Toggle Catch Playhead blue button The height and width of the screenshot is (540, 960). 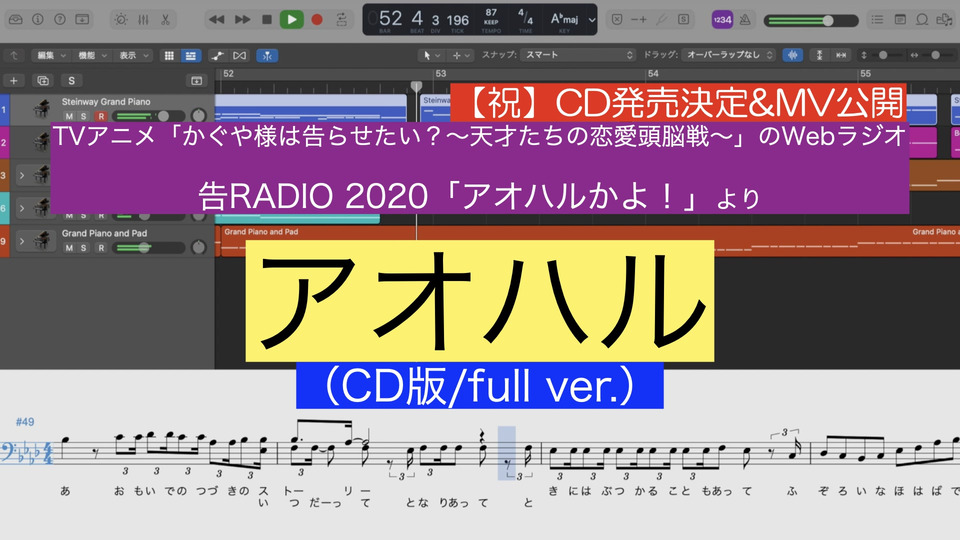pyautogui.click(x=267, y=56)
